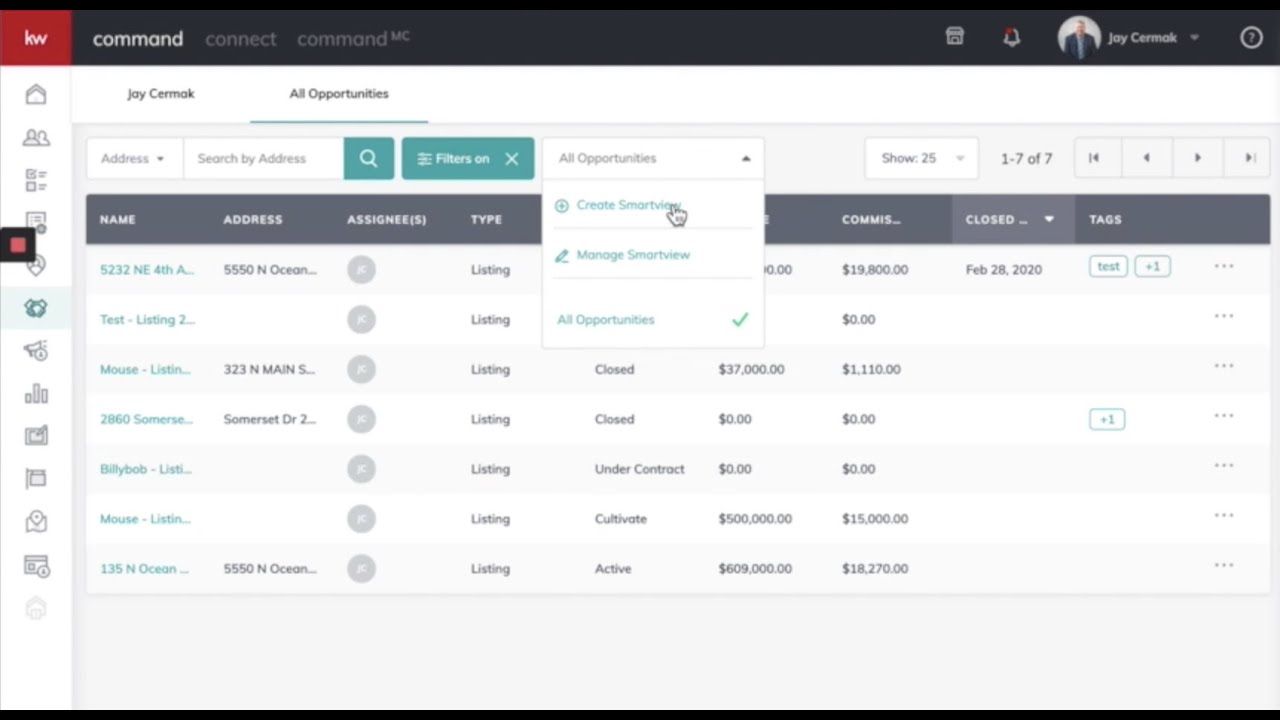Image resolution: width=1280 pixels, height=720 pixels.
Task: Clear filters with the X icon
Action: 512,158
